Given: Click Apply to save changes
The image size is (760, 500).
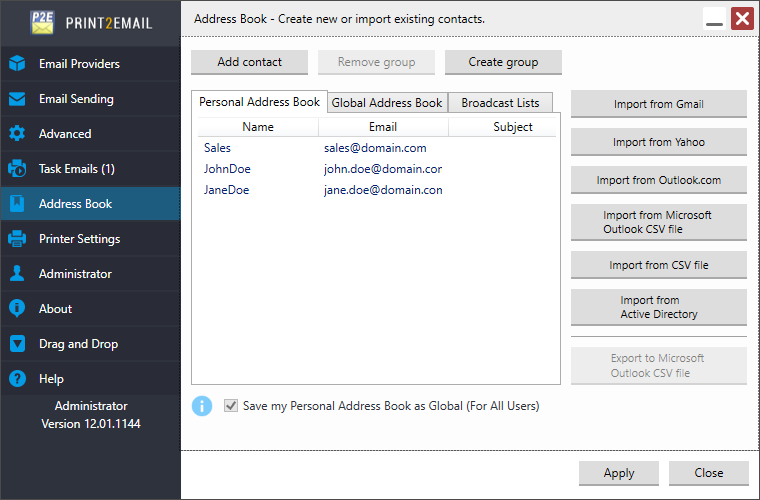Looking at the screenshot, I should 619,473.
